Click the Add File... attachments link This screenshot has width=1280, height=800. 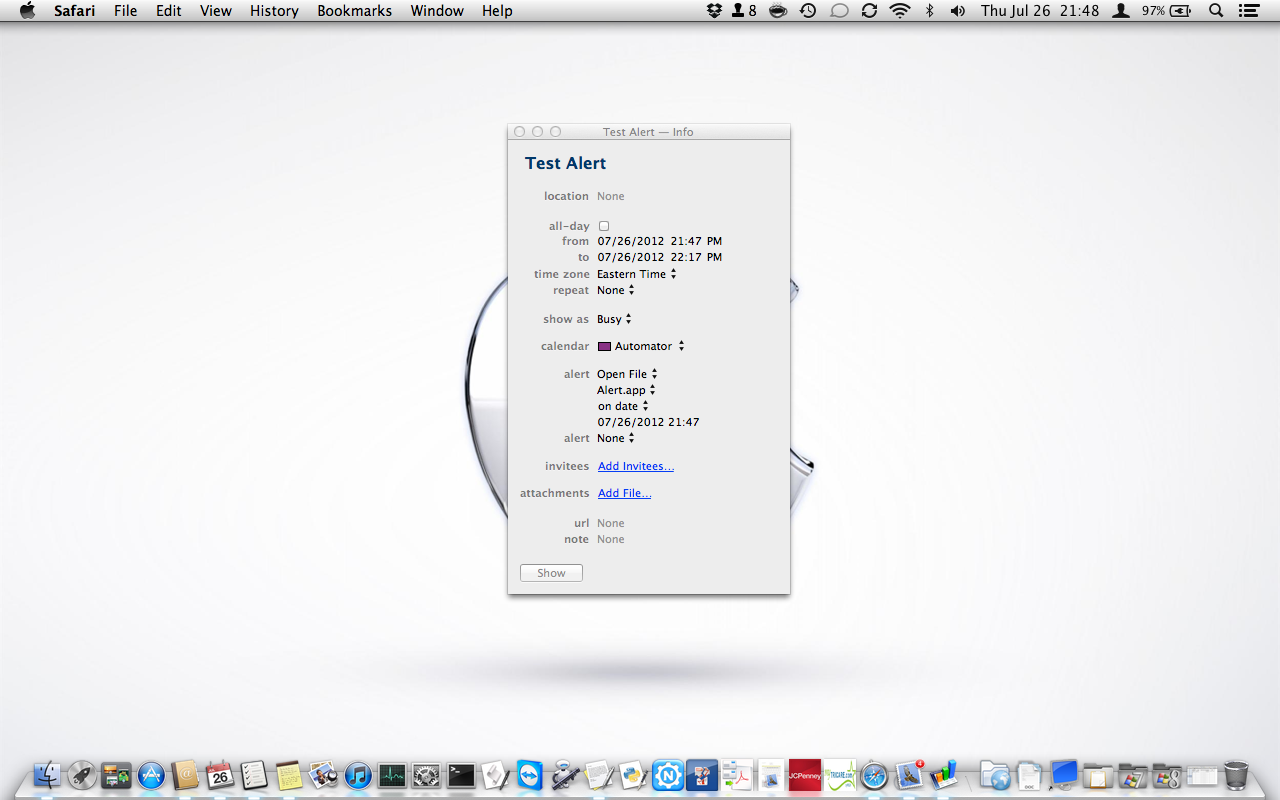pyautogui.click(x=625, y=493)
